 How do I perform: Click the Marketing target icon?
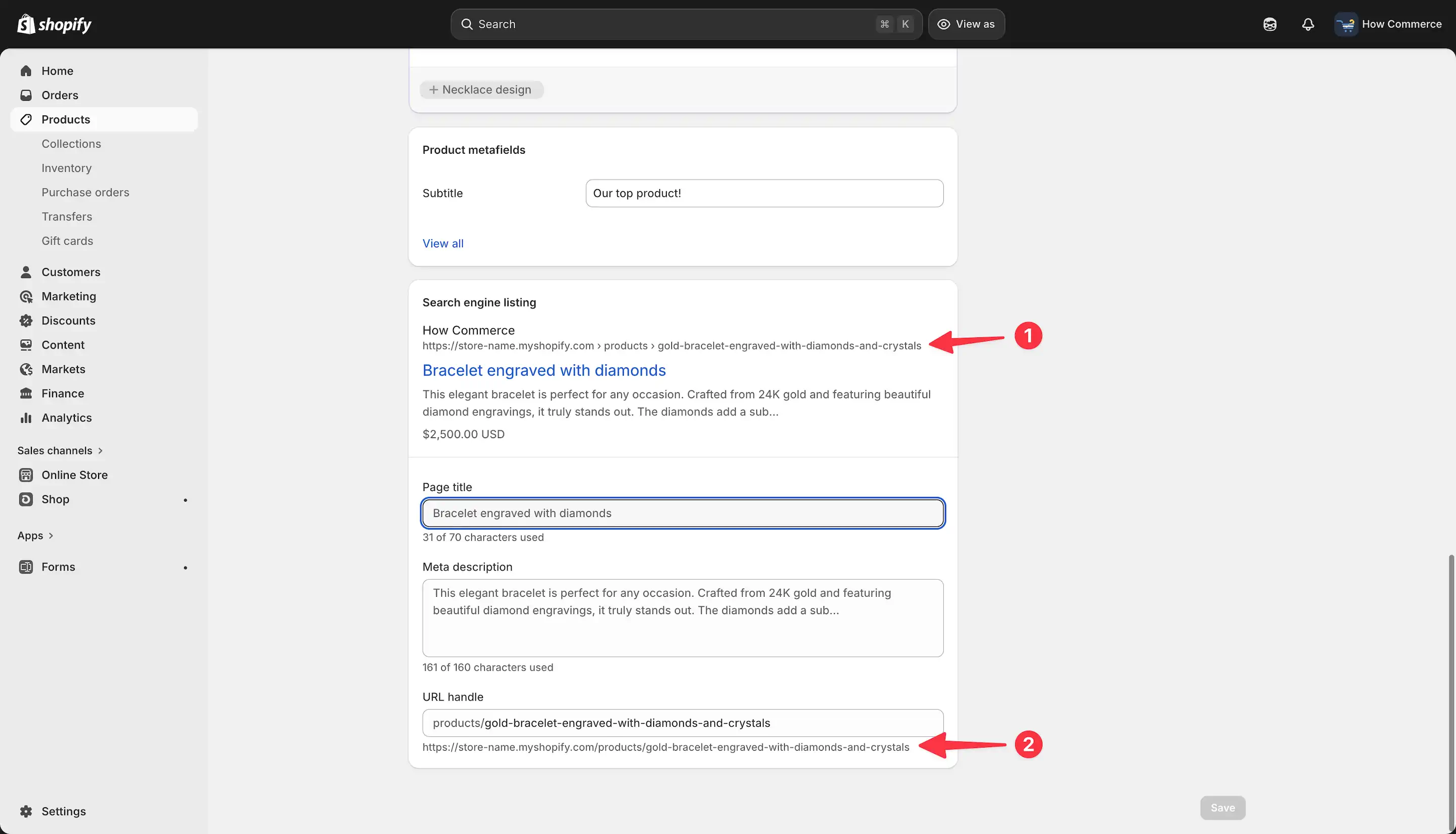(26, 296)
